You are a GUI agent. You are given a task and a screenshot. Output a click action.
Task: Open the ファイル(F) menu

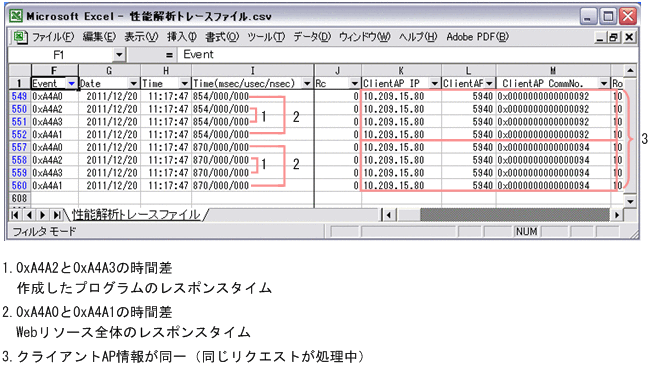point(53,37)
